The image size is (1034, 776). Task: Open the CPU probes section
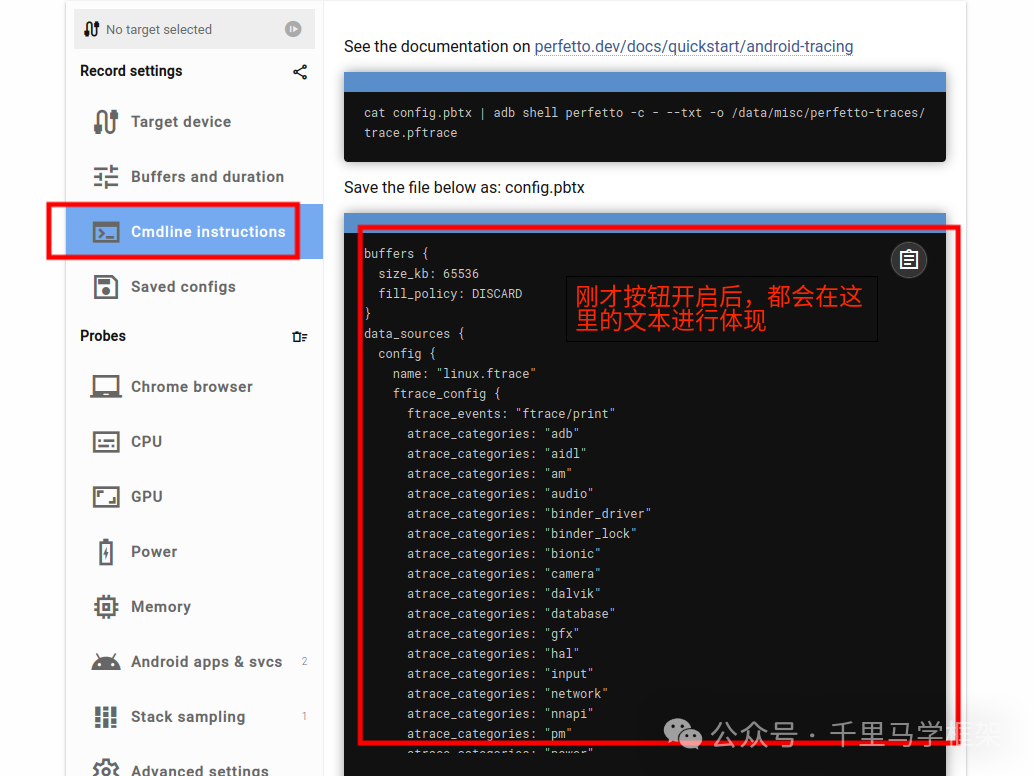click(195, 441)
